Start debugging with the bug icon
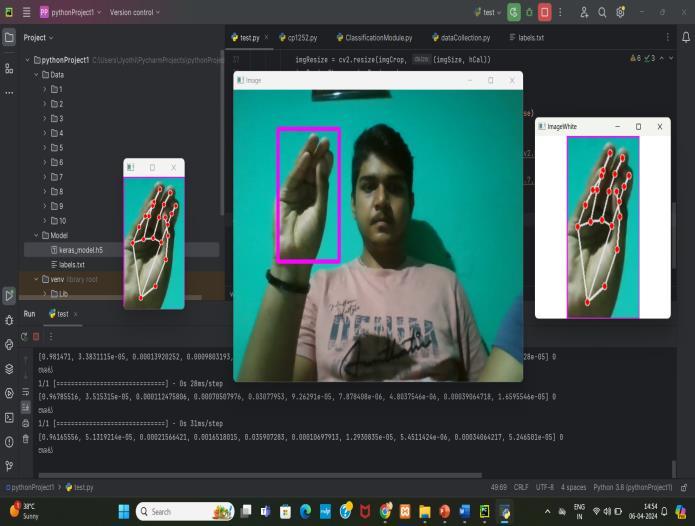 [529, 12]
